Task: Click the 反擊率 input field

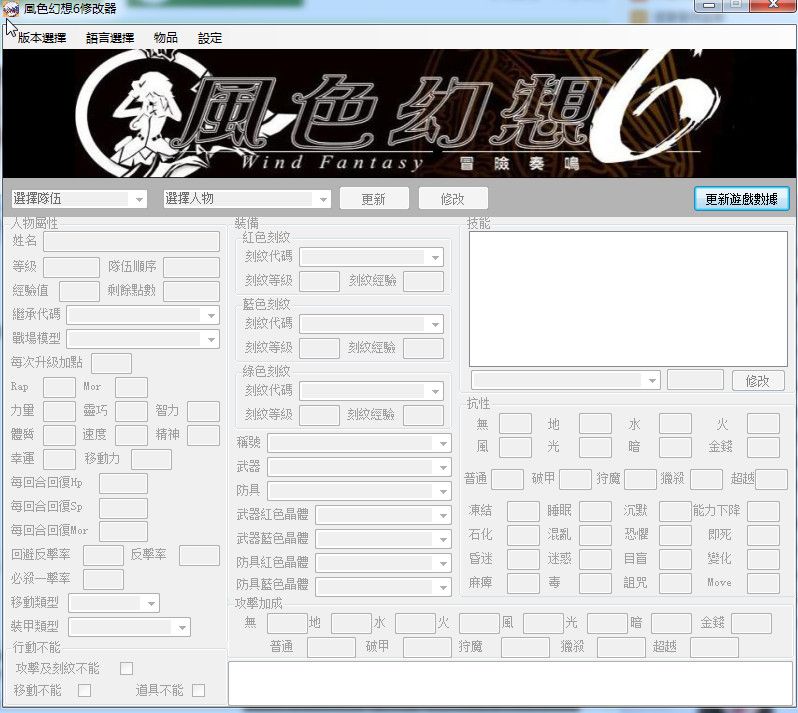Action: [x=200, y=556]
